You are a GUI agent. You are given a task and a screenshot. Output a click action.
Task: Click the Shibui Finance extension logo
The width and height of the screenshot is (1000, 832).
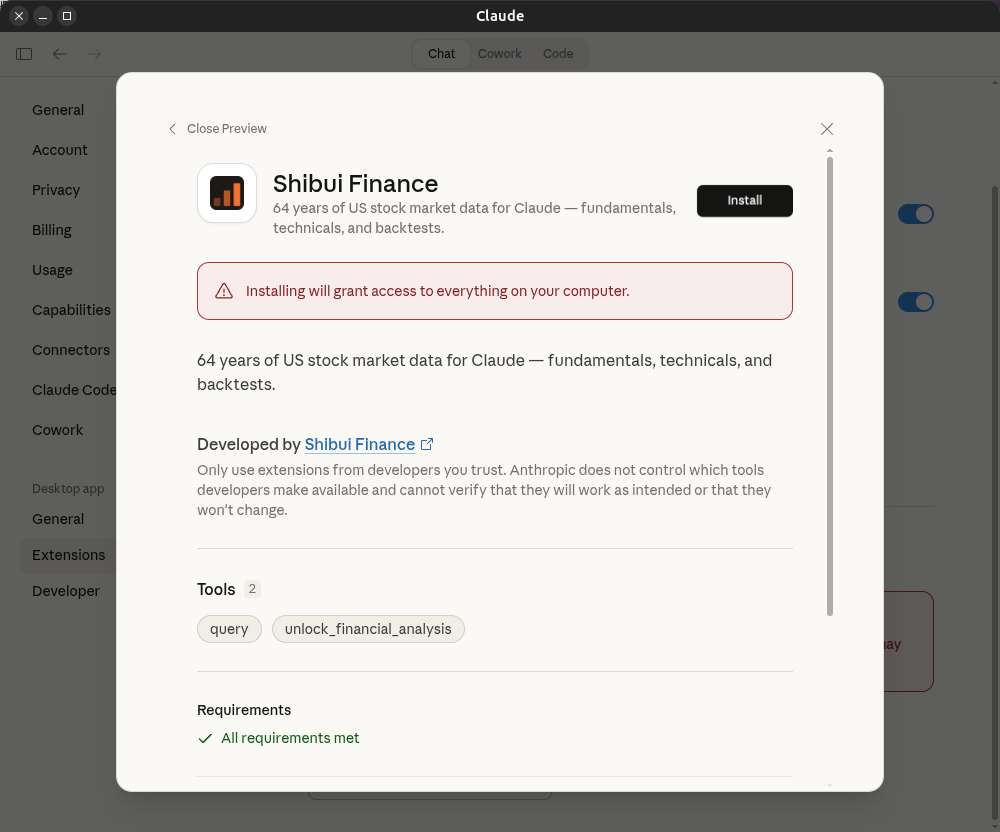(x=227, y=193)
